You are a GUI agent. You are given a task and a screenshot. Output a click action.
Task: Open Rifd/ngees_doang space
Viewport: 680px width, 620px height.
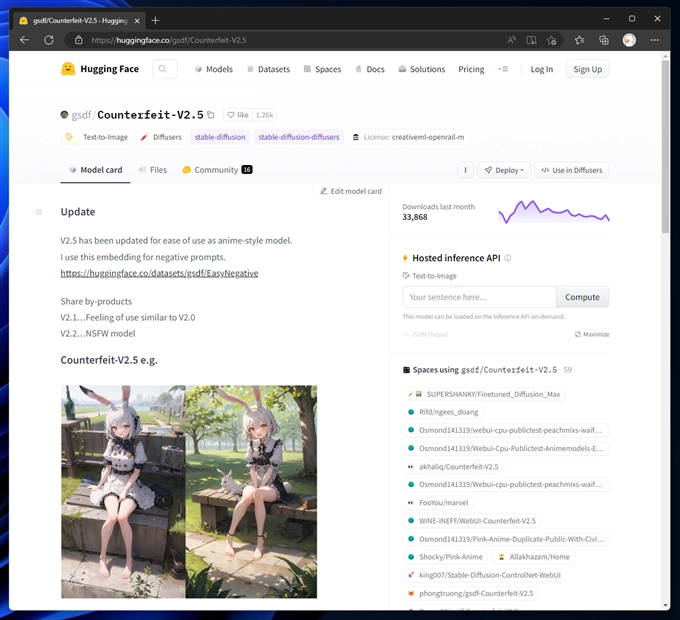[x=443, y=412]
